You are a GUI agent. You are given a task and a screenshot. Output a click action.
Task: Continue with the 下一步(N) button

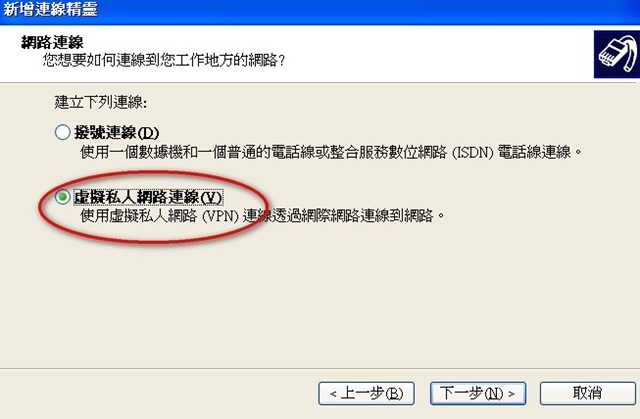(478, 393)
